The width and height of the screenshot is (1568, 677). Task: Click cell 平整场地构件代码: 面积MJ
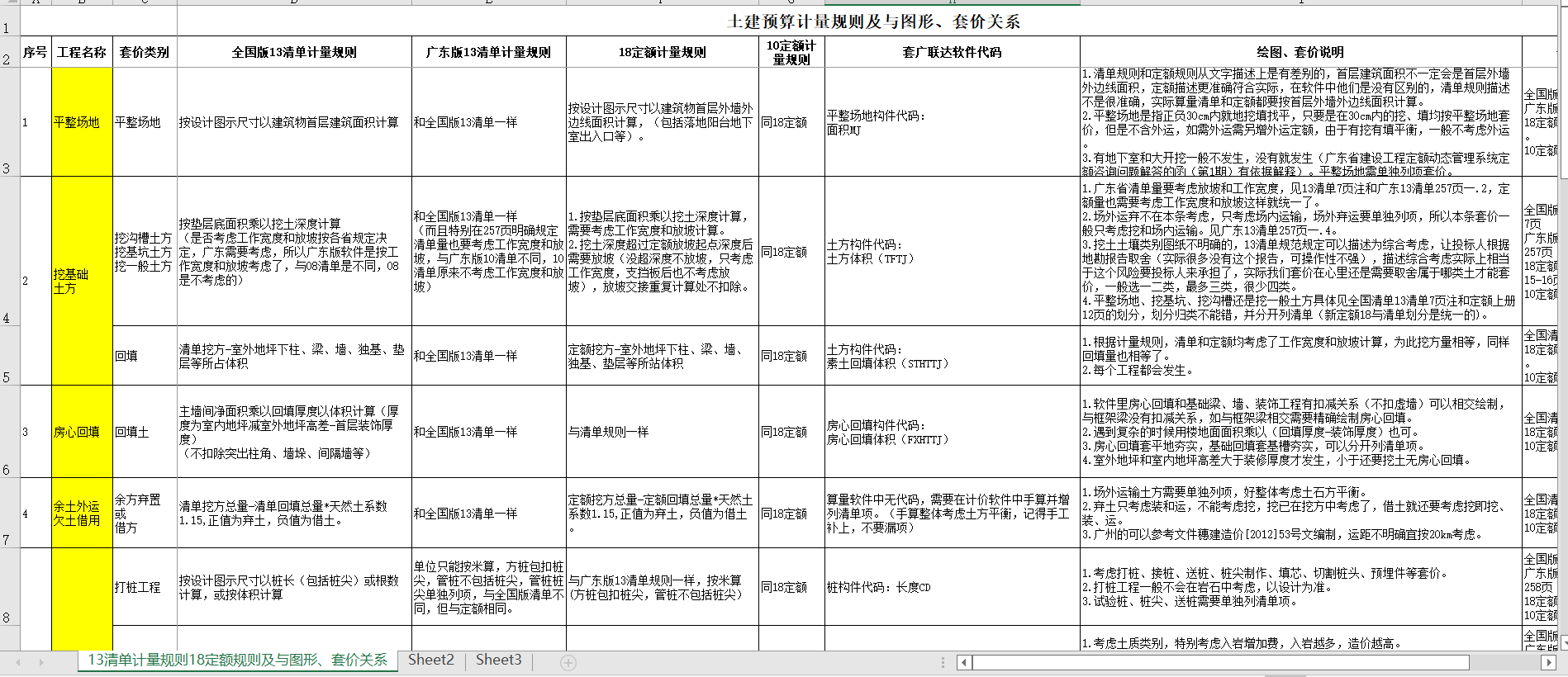[952, 122]
